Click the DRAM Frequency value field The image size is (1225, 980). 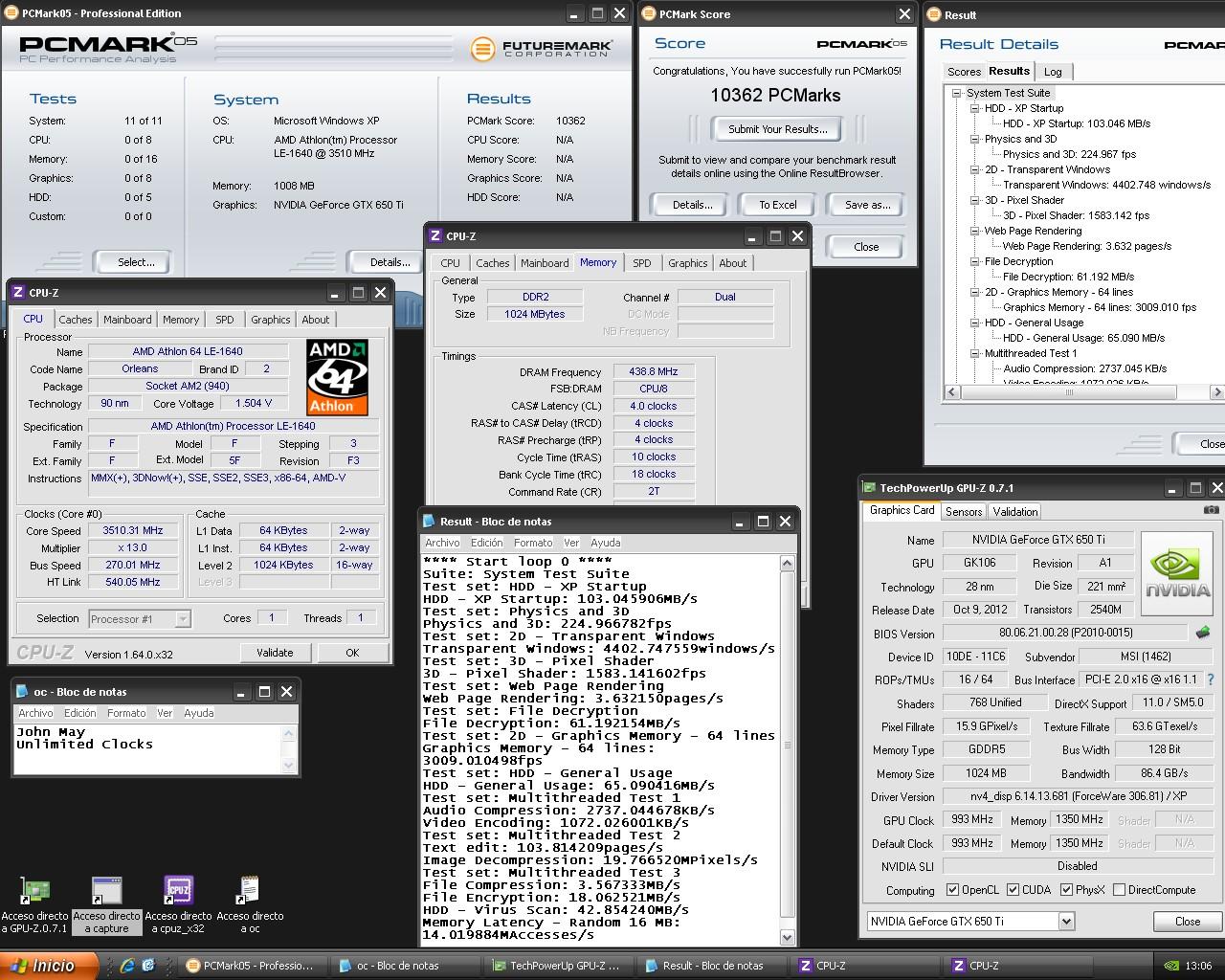[654, 372]
